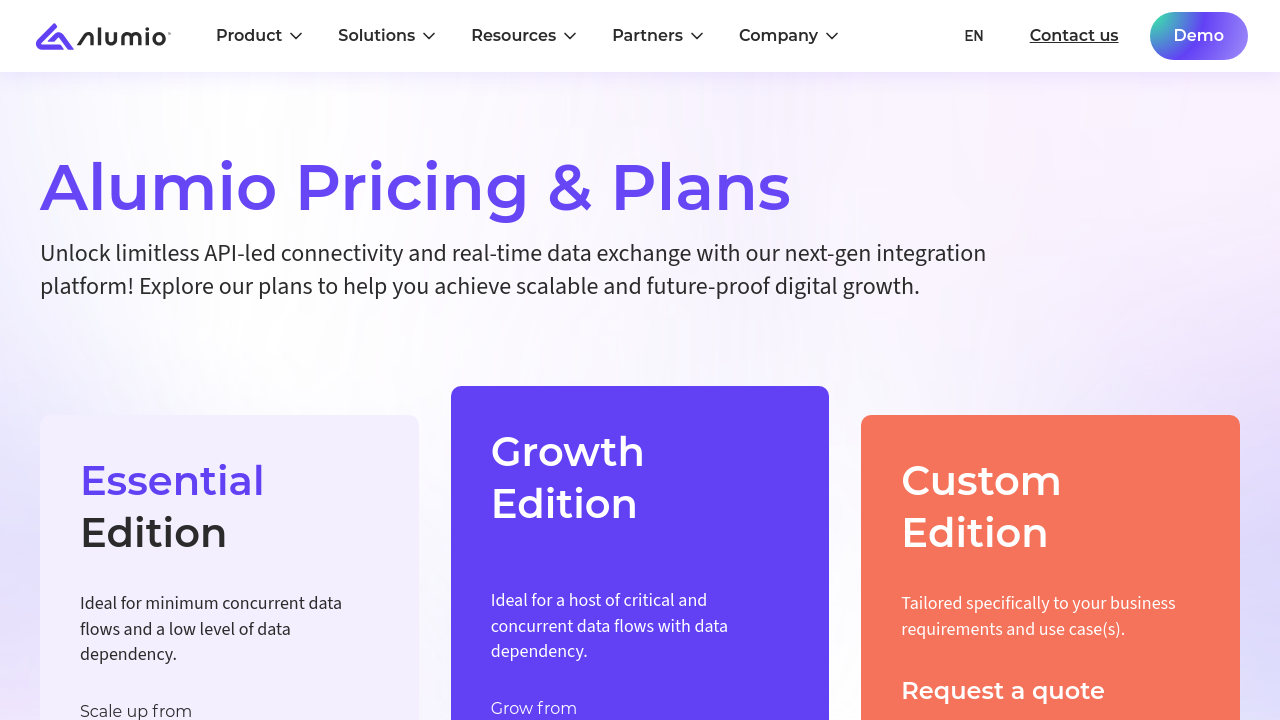Click the Alumio logo icon
Image resolution: width=1280 pixels, height=720 pixels.
pyautogui.click(x=55, y=37)
